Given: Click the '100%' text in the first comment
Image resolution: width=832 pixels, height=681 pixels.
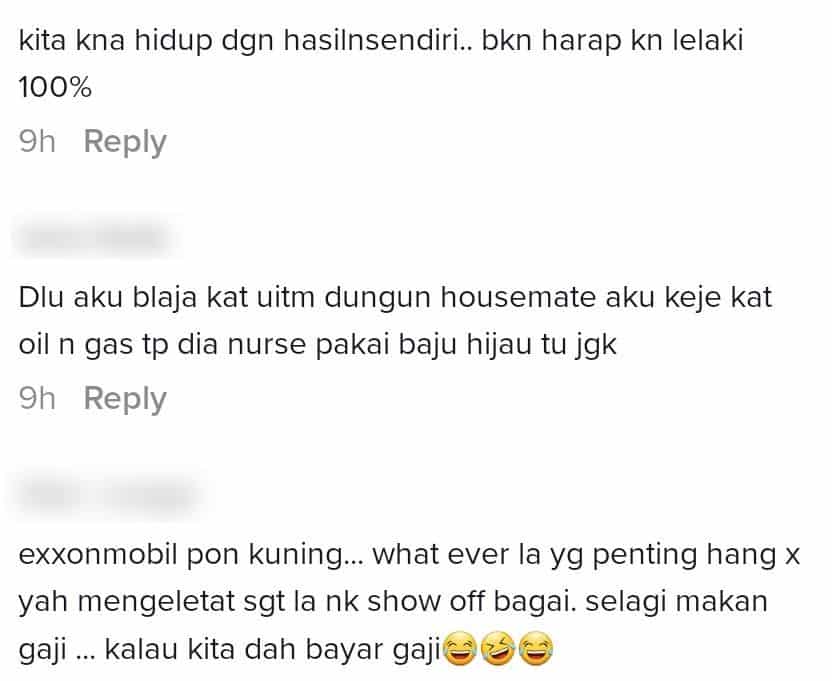Looking at the screenshot, I should [55, 88].
